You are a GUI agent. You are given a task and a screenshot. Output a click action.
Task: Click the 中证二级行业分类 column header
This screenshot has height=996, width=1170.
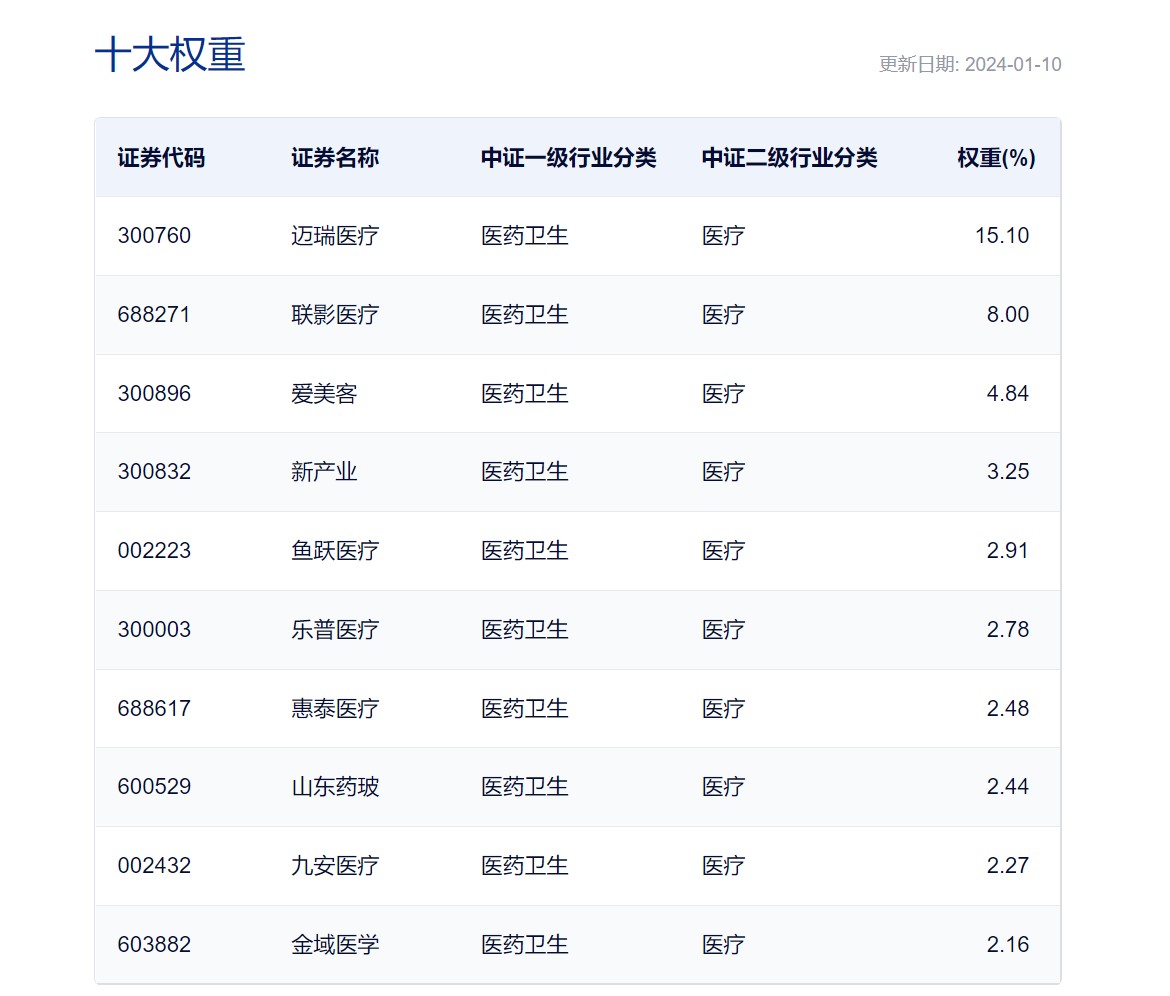click(x=789, y=157)
